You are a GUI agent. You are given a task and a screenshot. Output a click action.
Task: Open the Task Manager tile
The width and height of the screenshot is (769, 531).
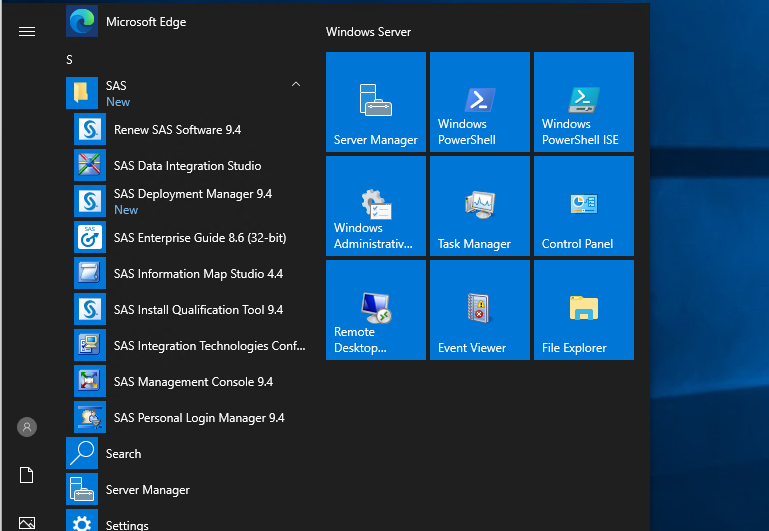[x=479, y=206]
